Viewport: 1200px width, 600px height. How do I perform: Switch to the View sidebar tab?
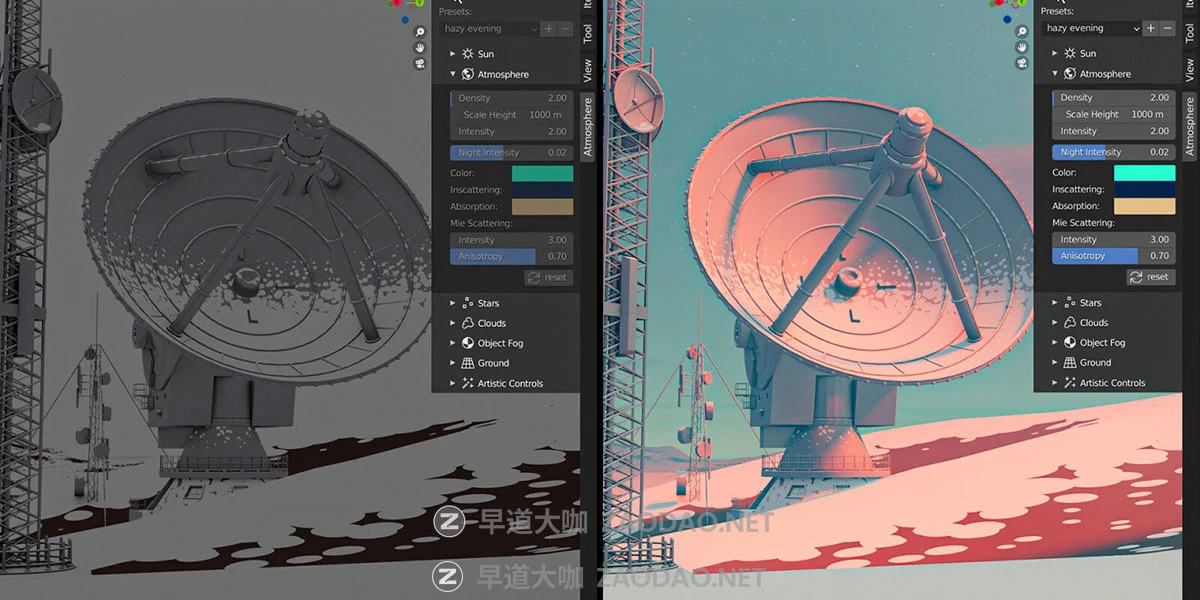[588, 70]
